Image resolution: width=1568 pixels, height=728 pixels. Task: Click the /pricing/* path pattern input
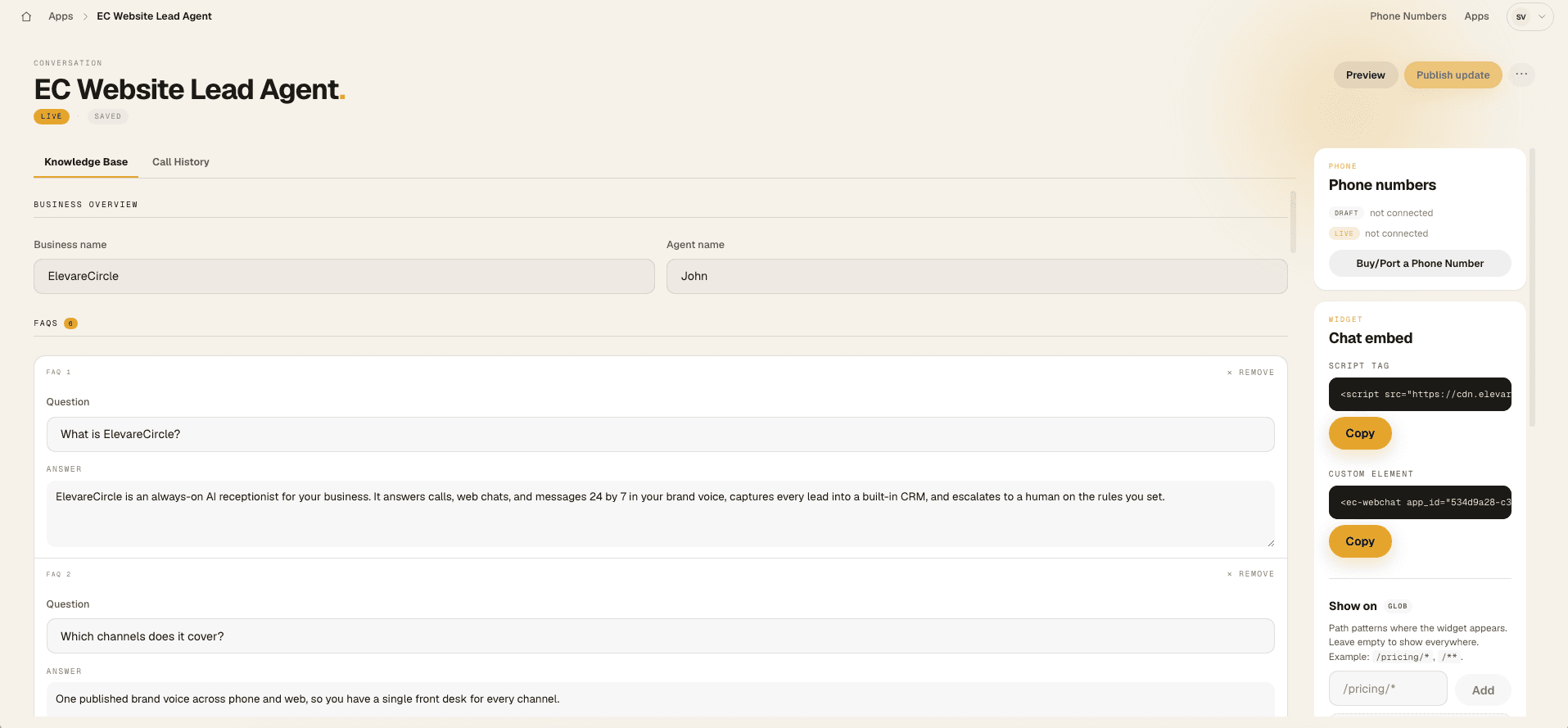click(1387, 689)
